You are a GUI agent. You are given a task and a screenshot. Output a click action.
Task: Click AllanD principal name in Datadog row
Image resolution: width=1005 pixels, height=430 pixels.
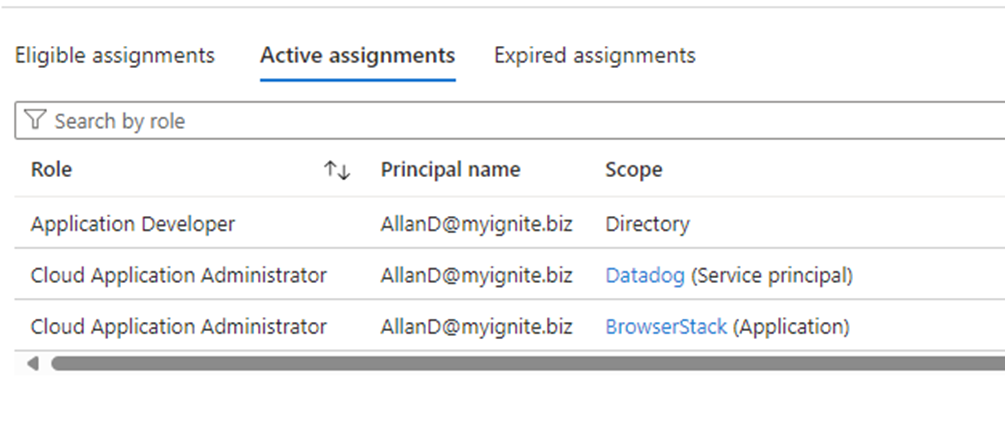(476, 275)
